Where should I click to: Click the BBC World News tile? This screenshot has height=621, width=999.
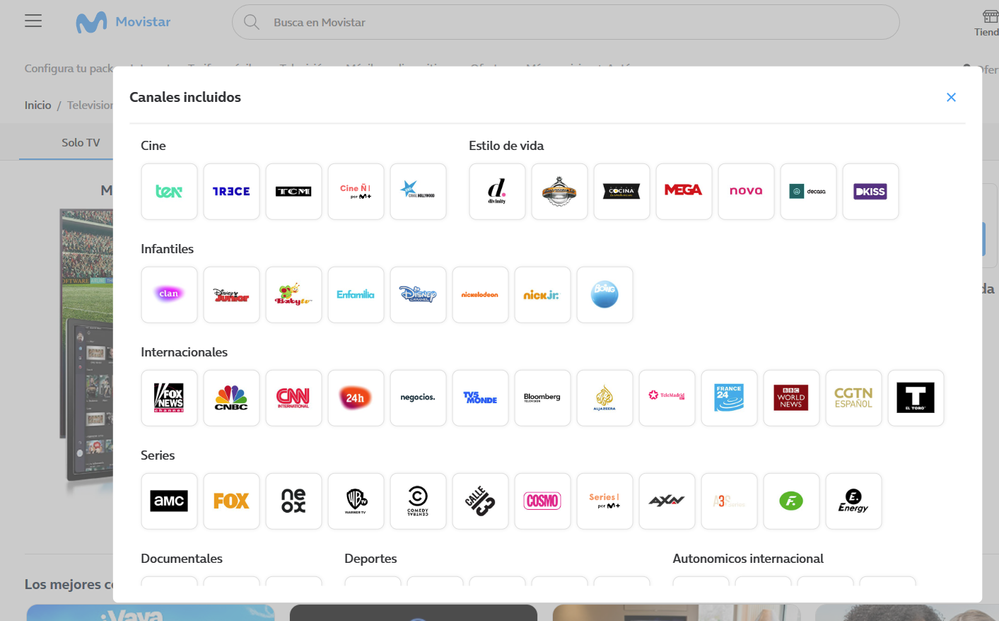tap(790, 398)
